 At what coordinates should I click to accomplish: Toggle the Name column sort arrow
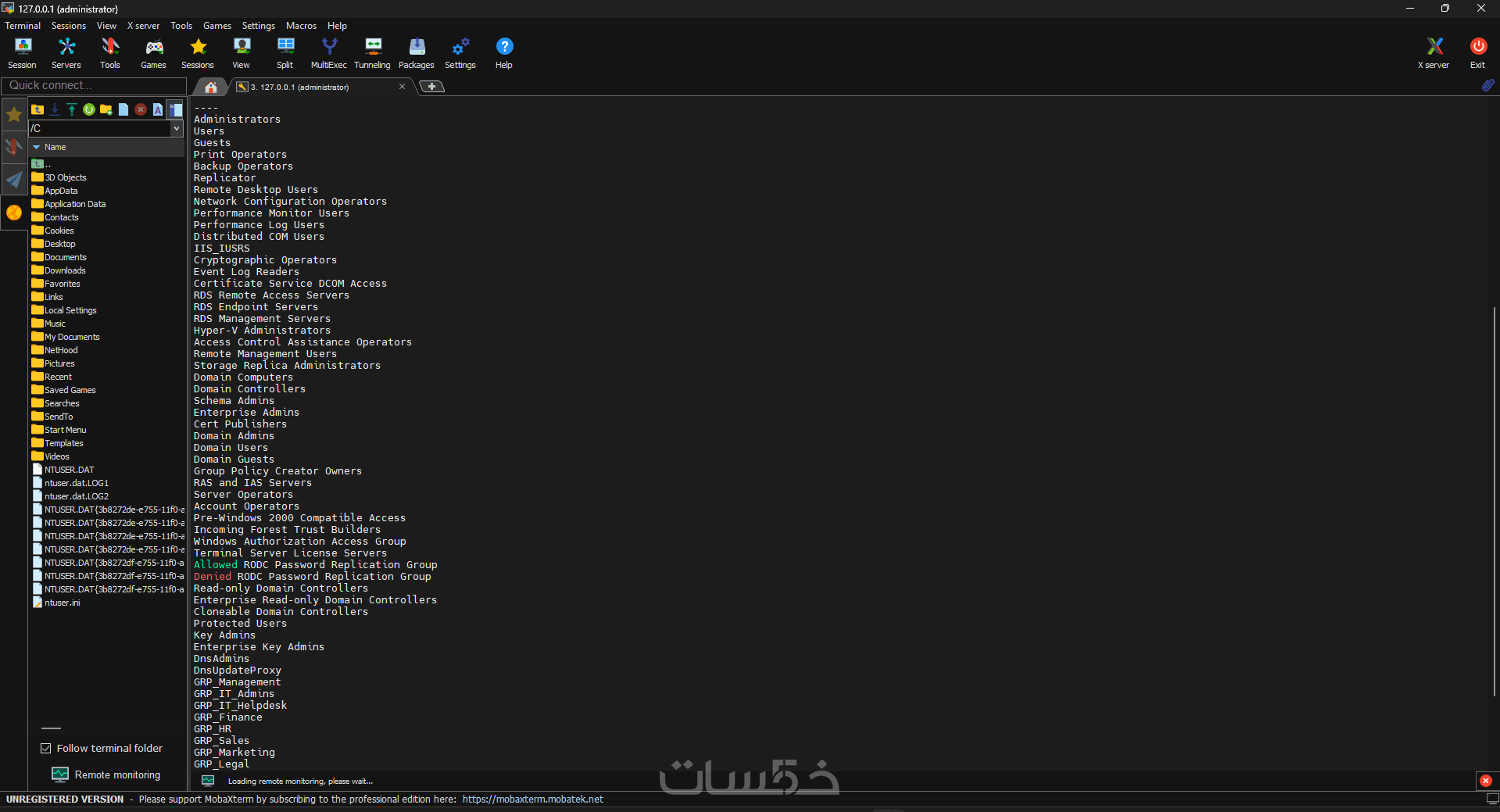click(x=36, y=147)
